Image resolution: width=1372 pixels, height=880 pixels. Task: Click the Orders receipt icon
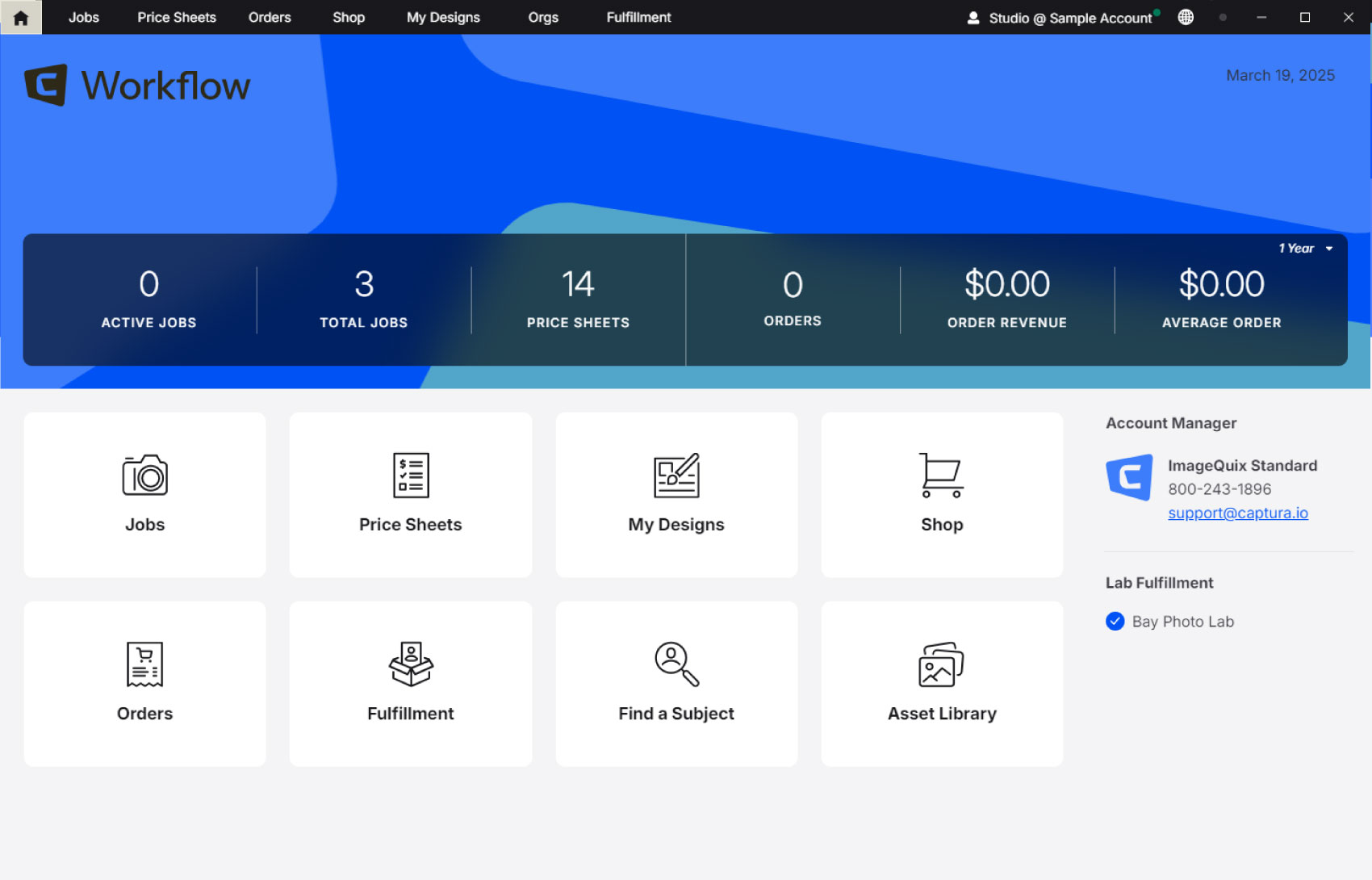point(144,664)
